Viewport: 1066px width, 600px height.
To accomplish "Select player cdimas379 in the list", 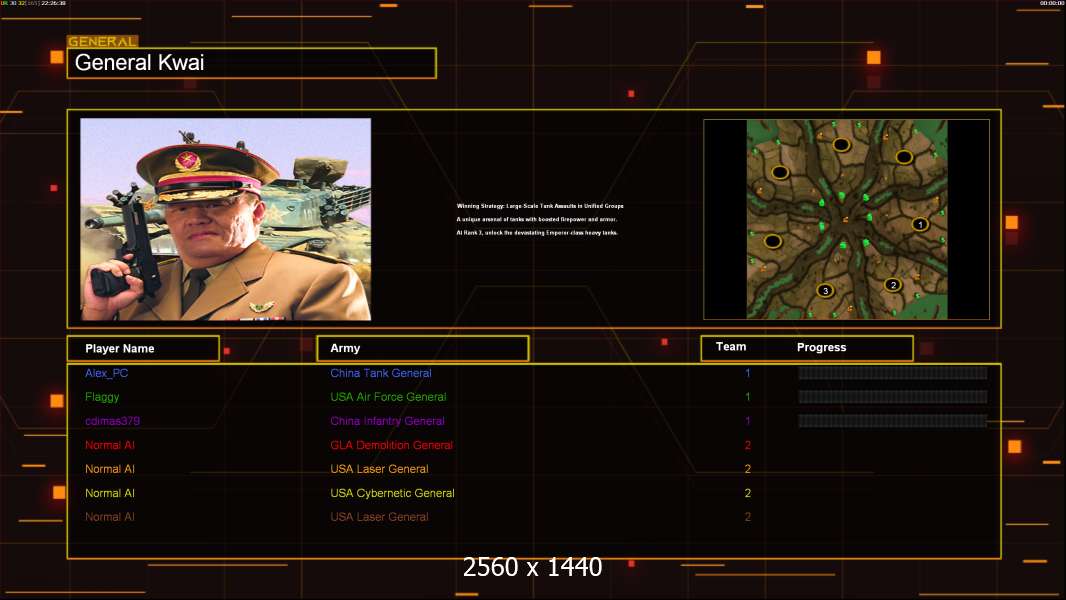I will point(111,421).
